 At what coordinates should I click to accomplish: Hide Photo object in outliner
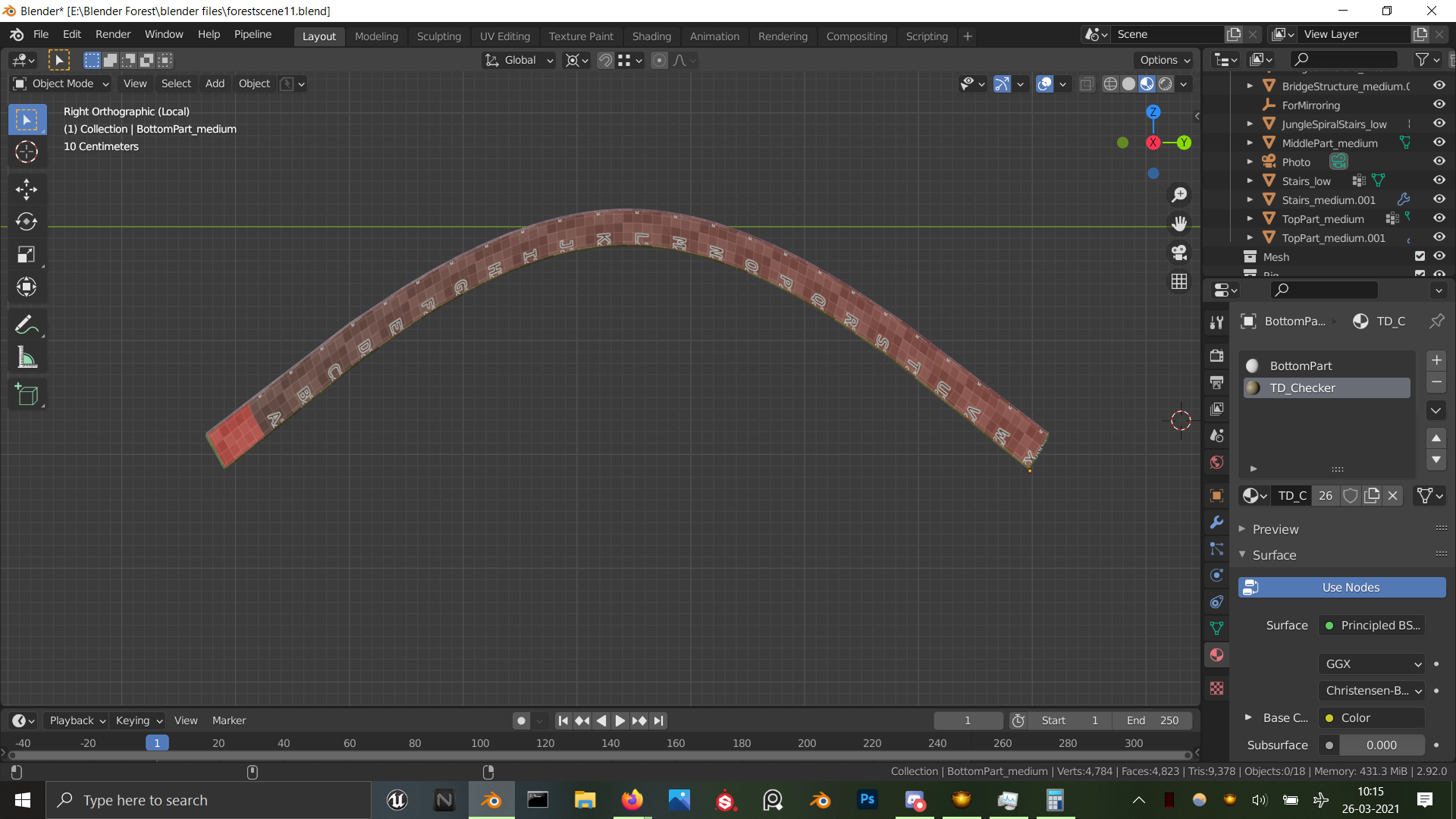click(1439, 162)
